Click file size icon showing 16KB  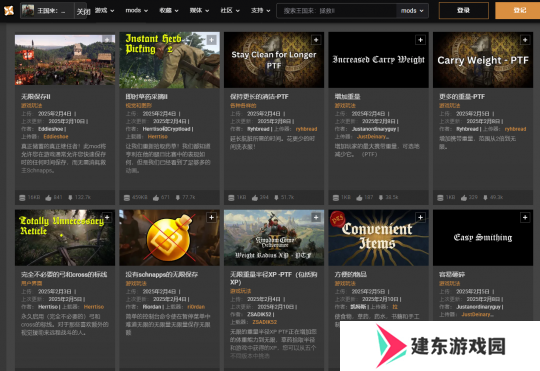(22, 198)
